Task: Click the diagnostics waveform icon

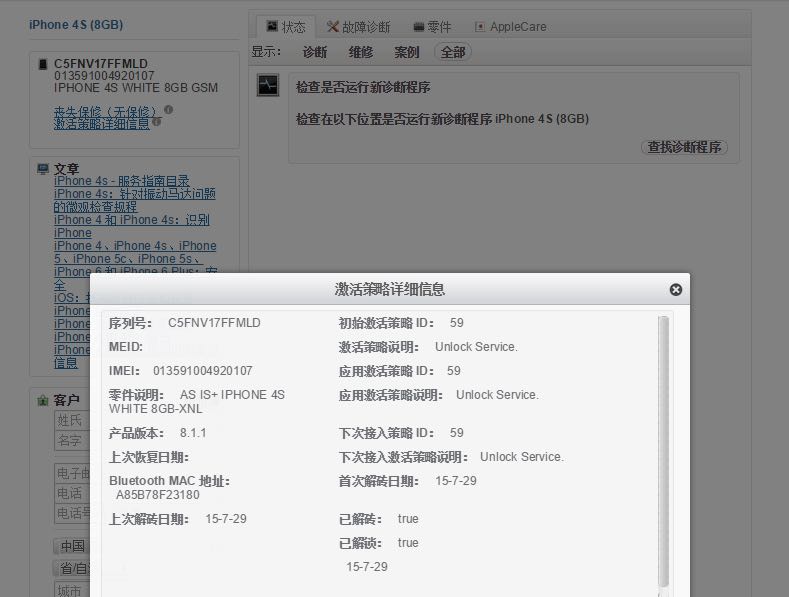Action: [268, 85]
